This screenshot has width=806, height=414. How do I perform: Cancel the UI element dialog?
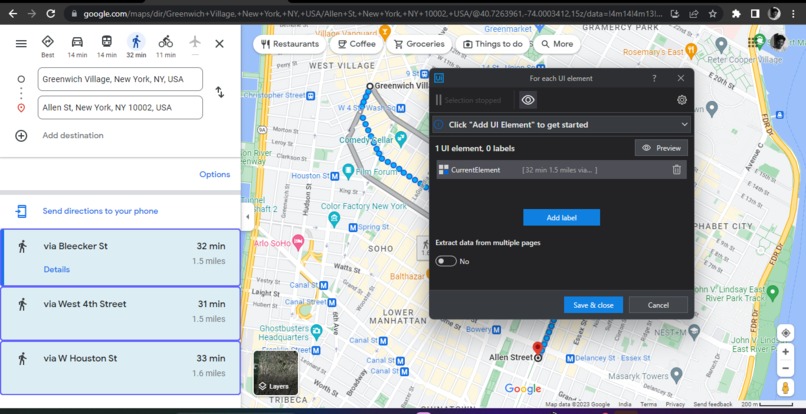click(658, 305)
